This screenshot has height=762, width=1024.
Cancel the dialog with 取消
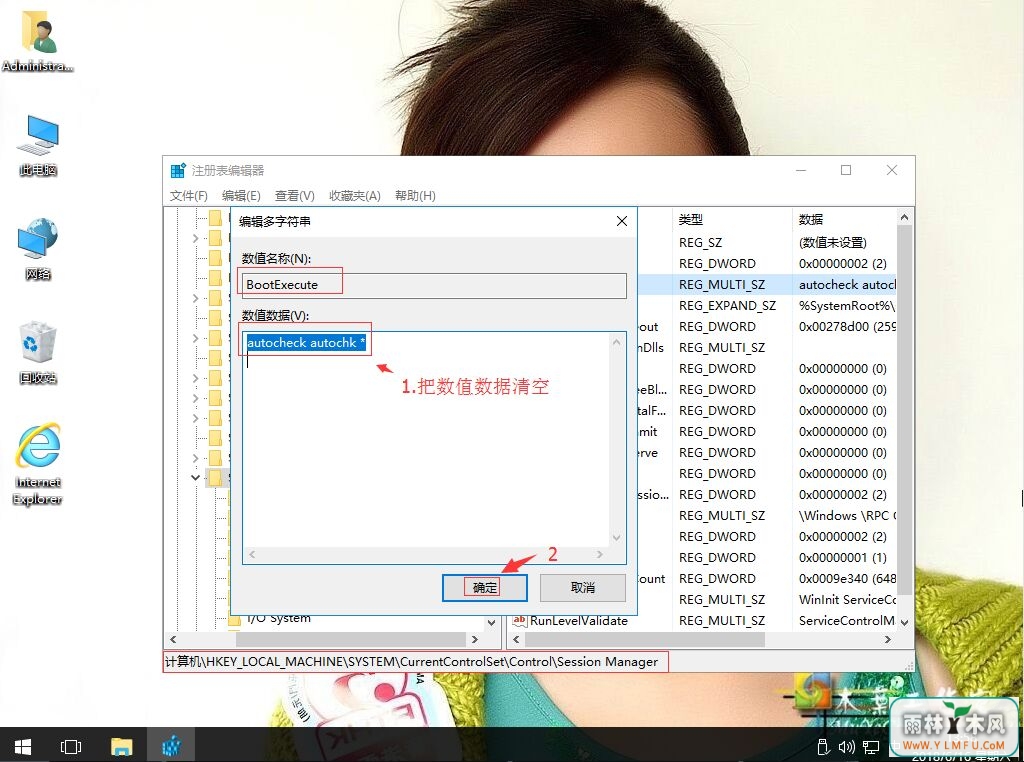[583, 588]
